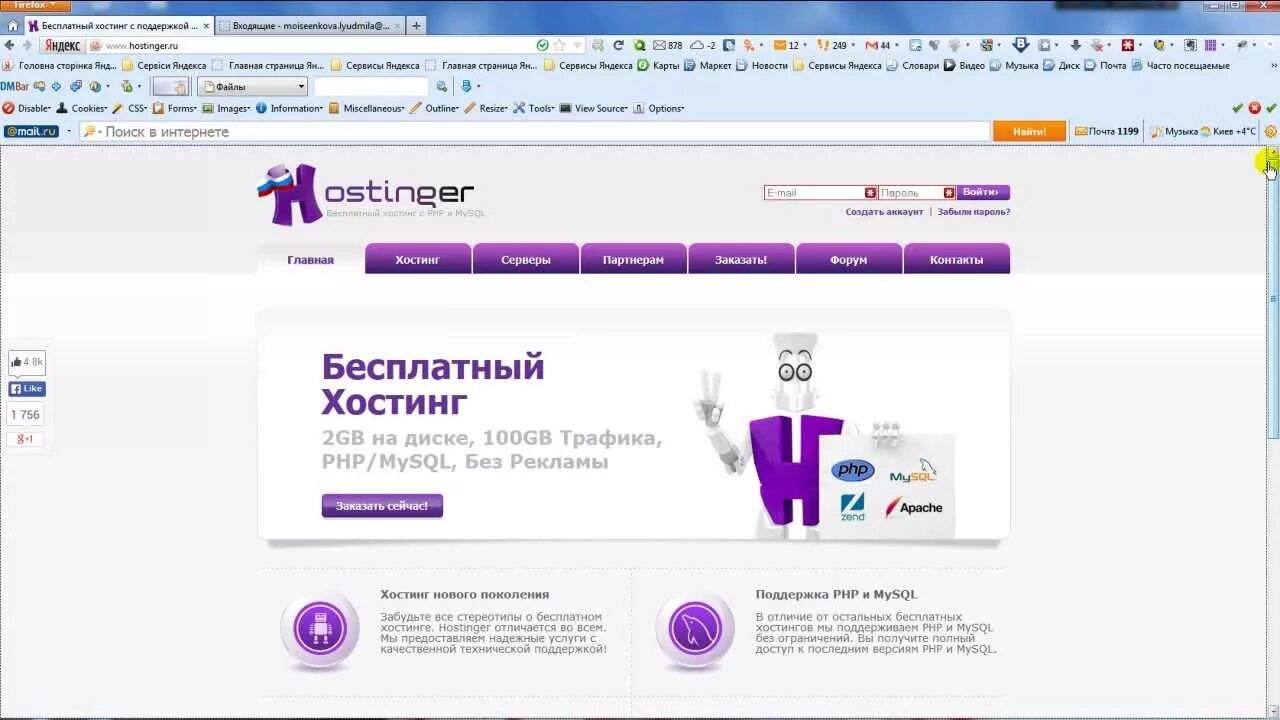Focus the Пароль password field
The image size is (1280, 720).
(917, 192)
